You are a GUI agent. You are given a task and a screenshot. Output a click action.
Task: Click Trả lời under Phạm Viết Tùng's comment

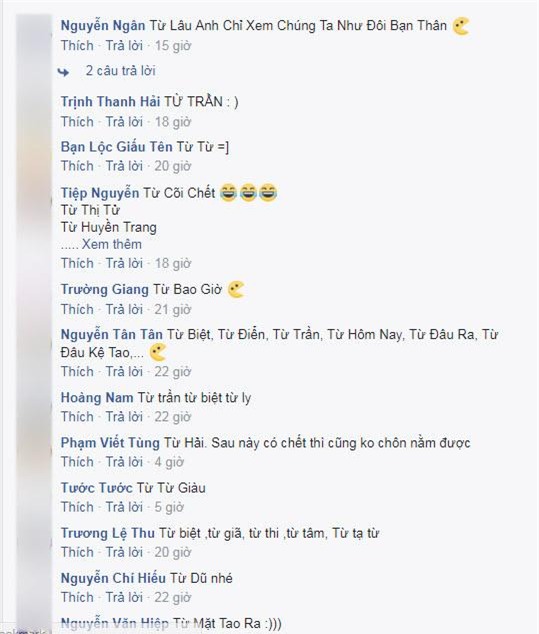coord(124,462)
